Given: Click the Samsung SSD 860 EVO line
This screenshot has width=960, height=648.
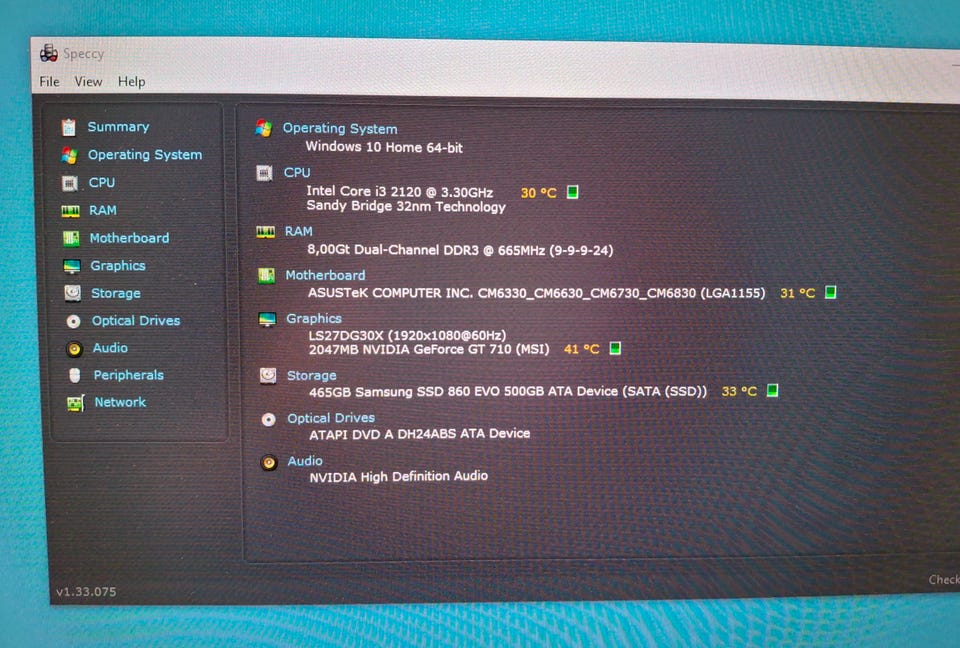Looking at the screenshot, I should [508, 392].
